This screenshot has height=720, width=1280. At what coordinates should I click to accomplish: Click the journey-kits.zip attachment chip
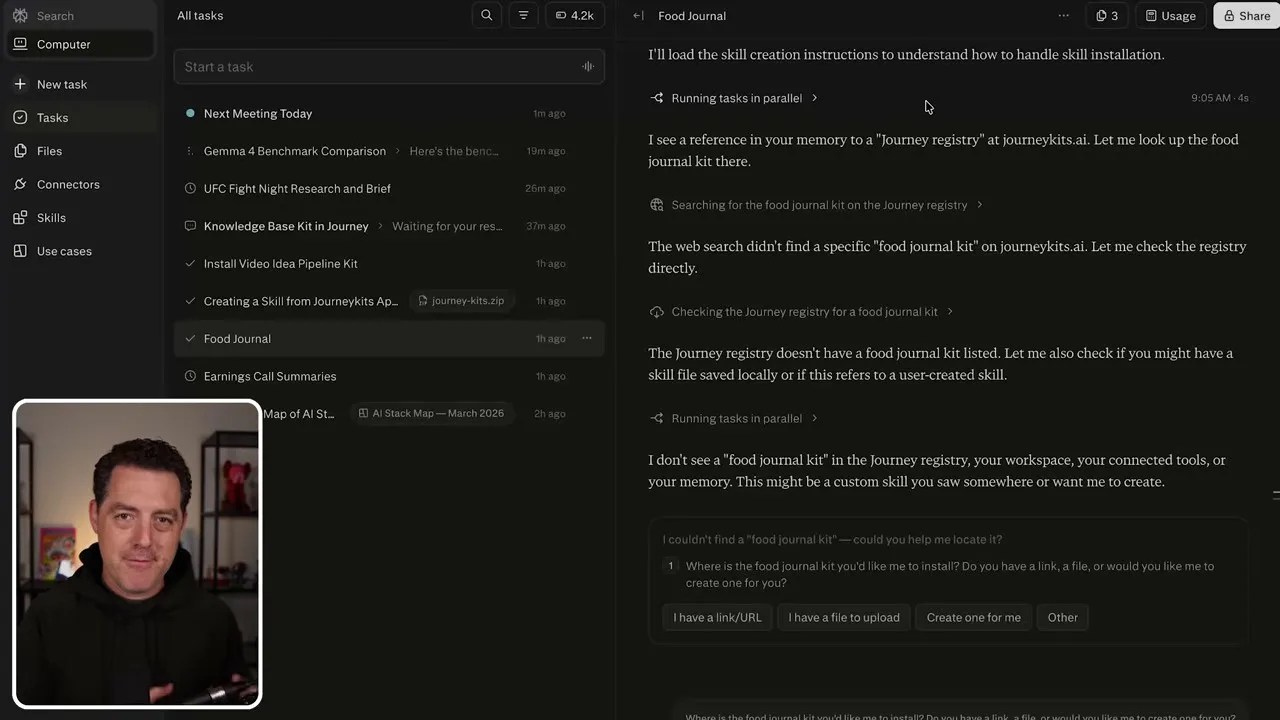(460, 301)
